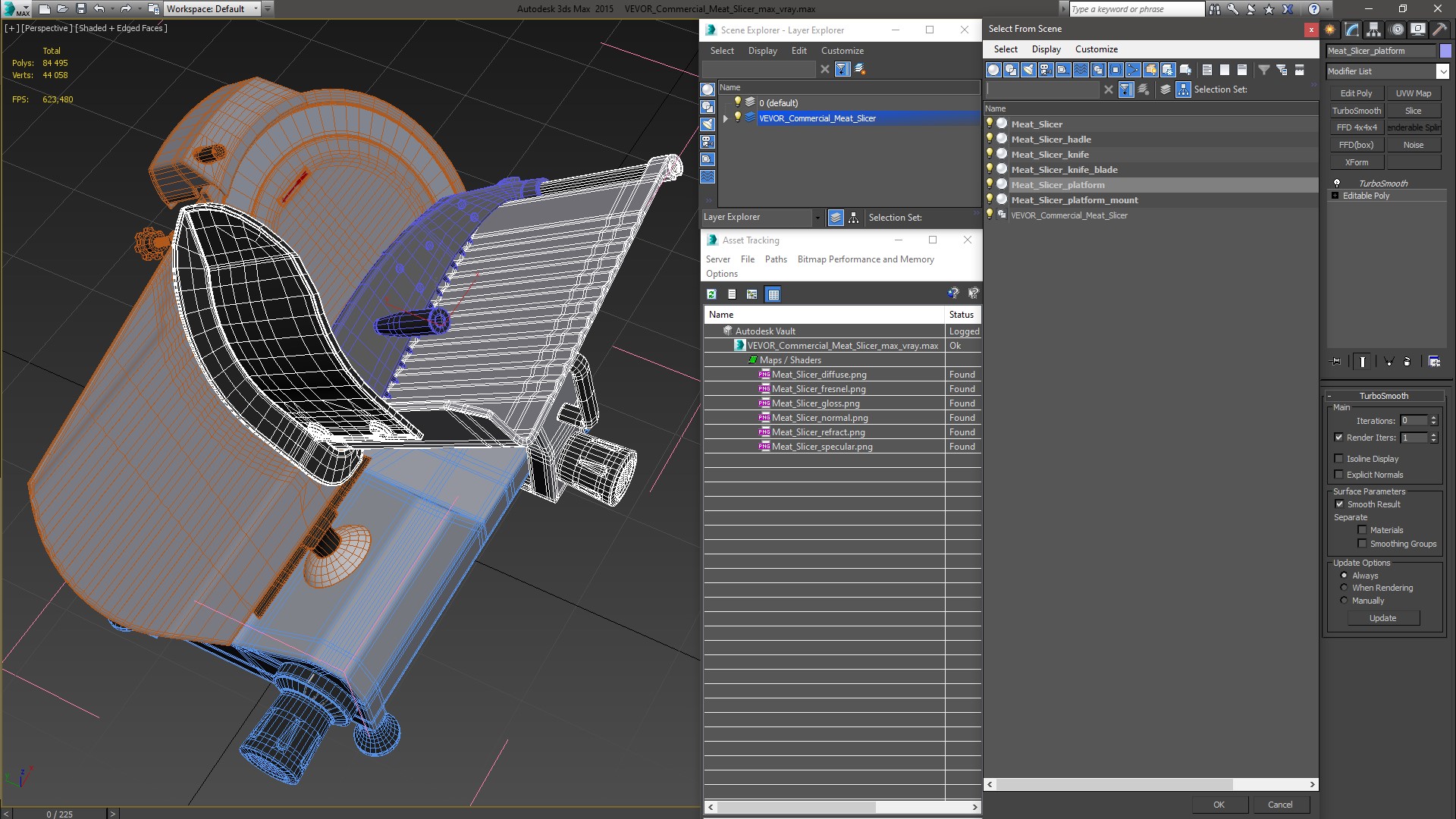
Task: Click OK in Select From Scene dialog
Action: [1219, 805]
